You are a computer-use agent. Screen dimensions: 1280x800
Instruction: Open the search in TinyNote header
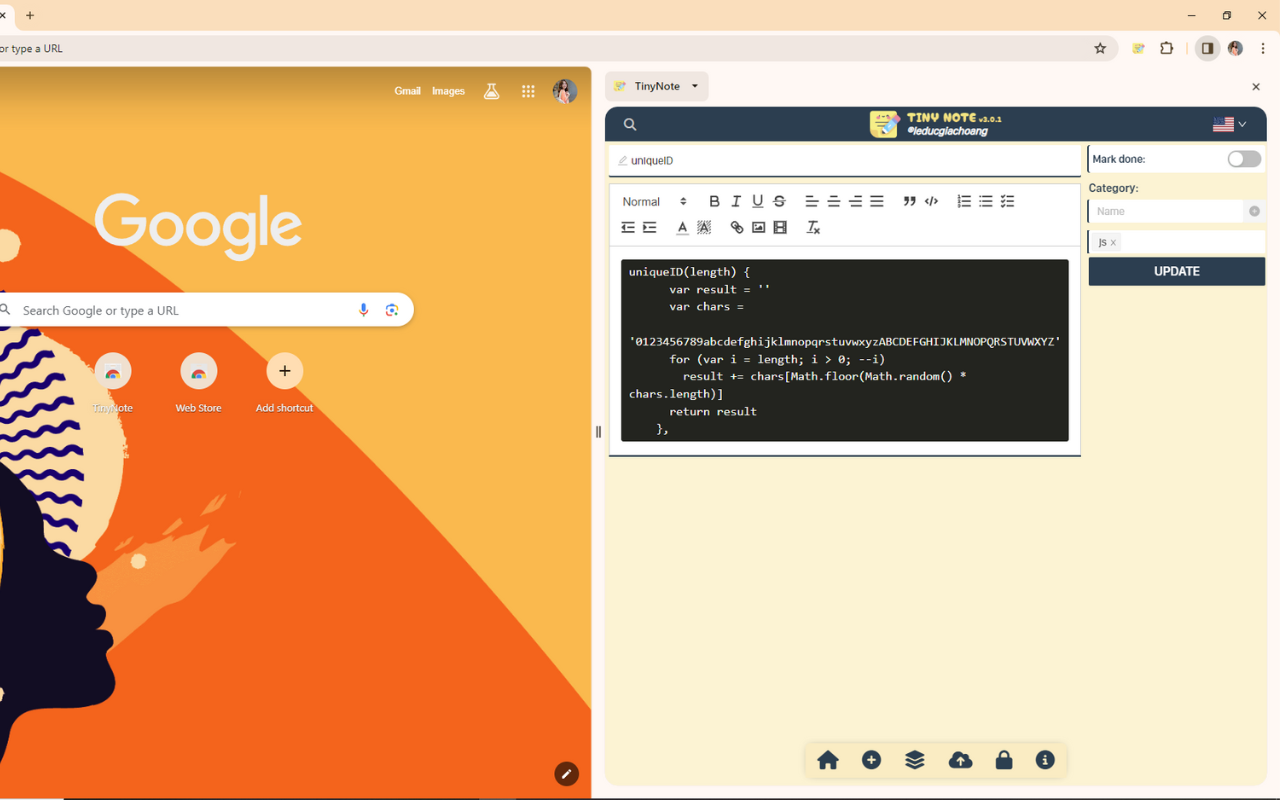click(629, 123)
